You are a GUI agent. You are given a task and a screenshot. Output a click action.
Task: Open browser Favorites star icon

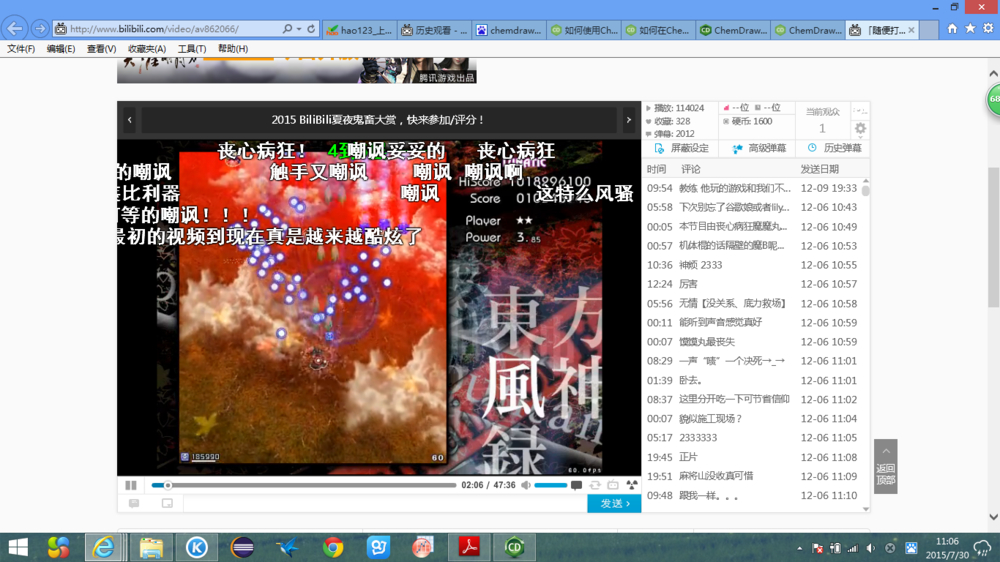(x=970, y=29)
